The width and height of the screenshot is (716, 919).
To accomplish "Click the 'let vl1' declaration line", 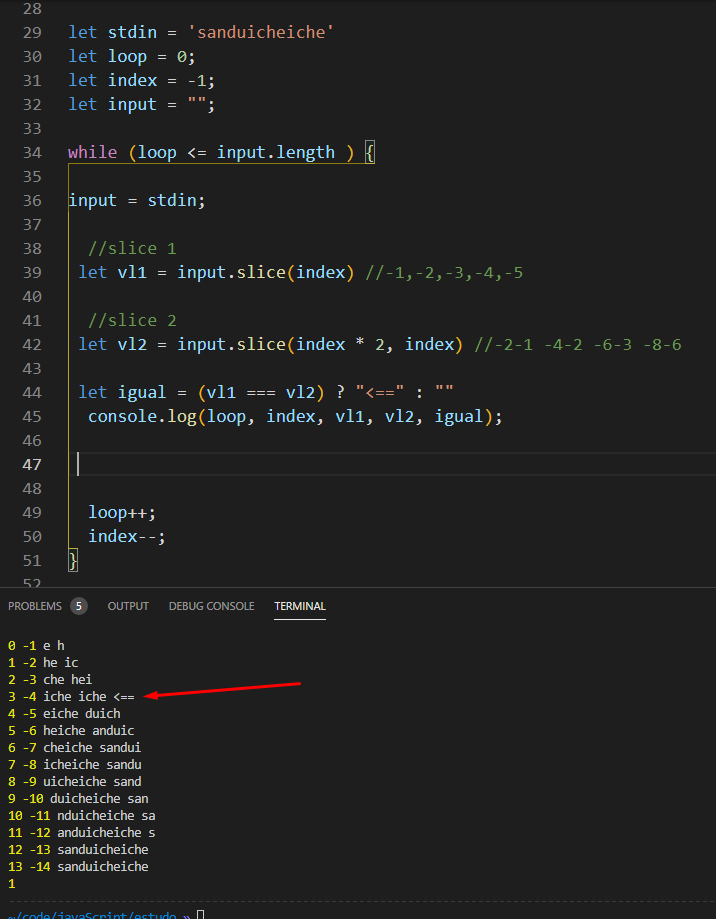I will [x=216, y=273].
